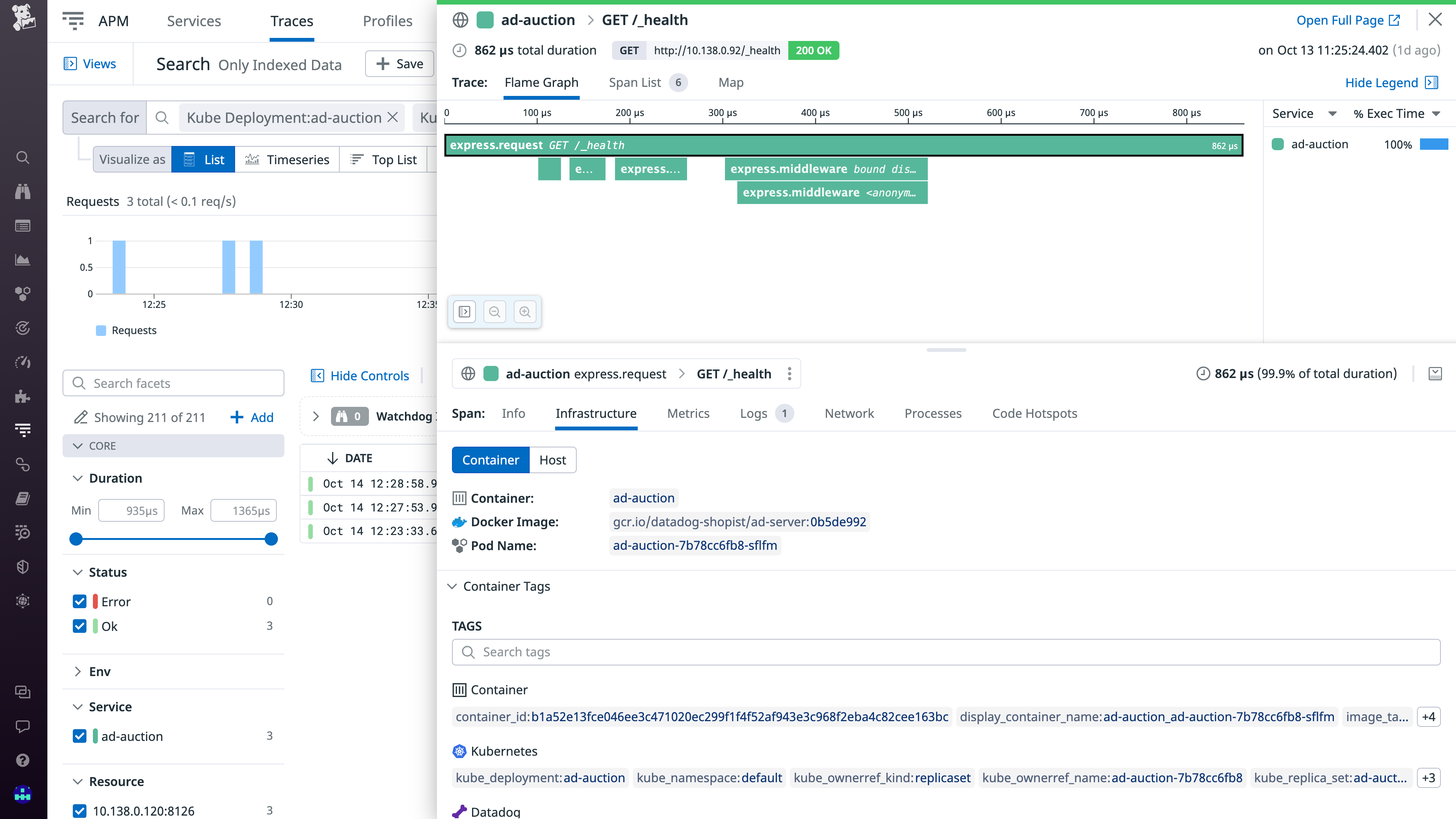The image size is (1456, 819).
Task: Select the Integrations puzzle-piece icon in sidebar
Action: (23, 396)
